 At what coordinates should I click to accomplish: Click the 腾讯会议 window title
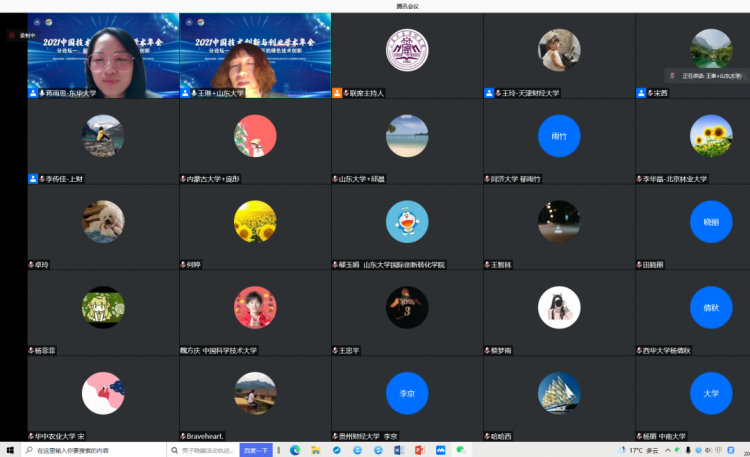(408, 6)
